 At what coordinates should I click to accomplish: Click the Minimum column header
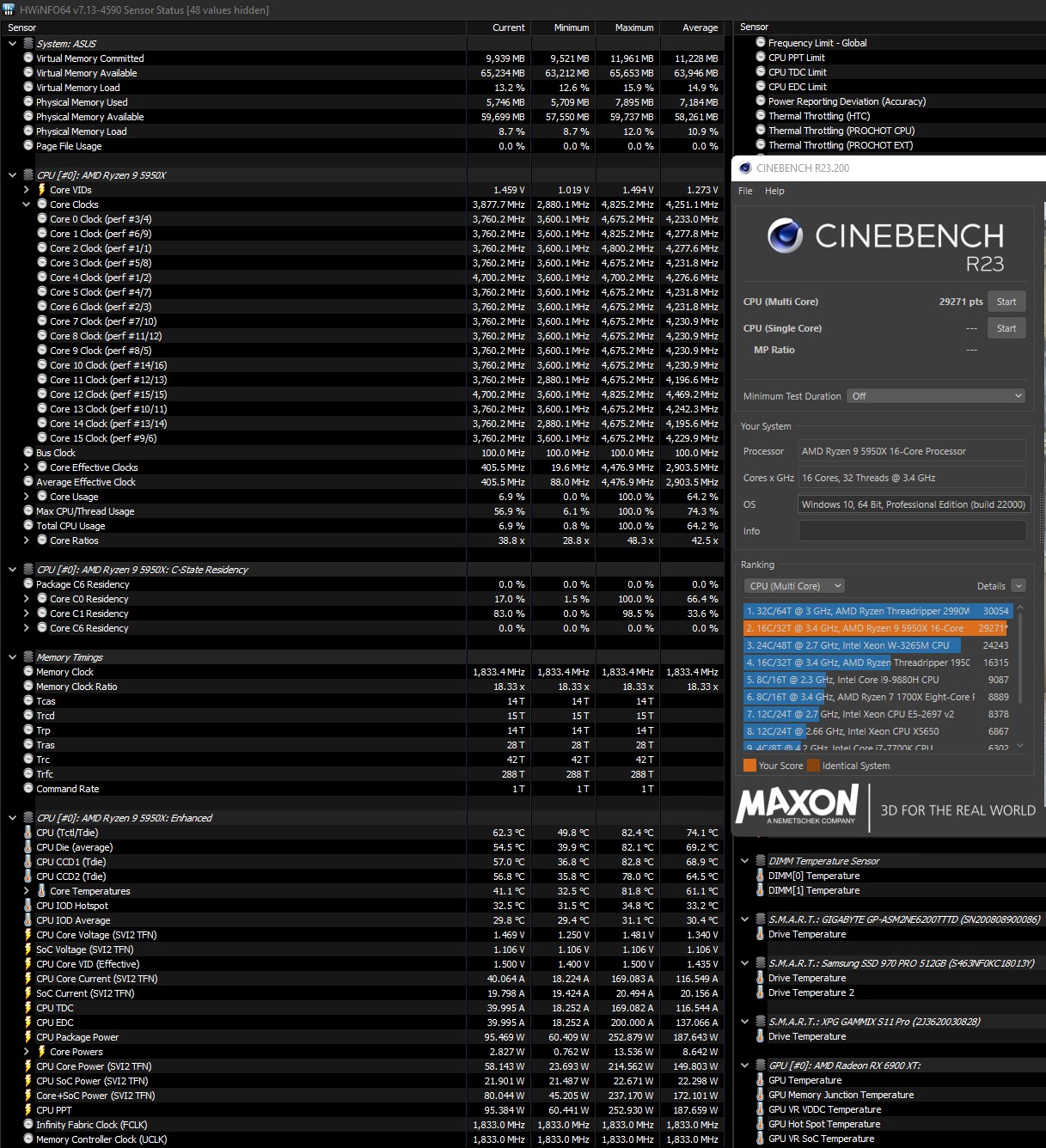click(563, 27)
